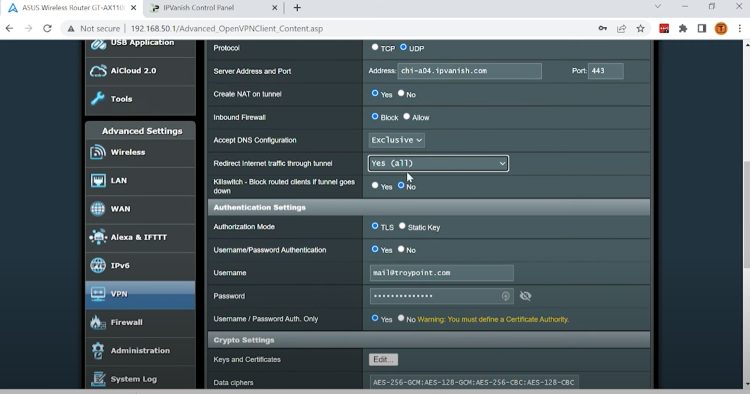
Task: Open the IPv6 settings icon
Action: [98, 265]
